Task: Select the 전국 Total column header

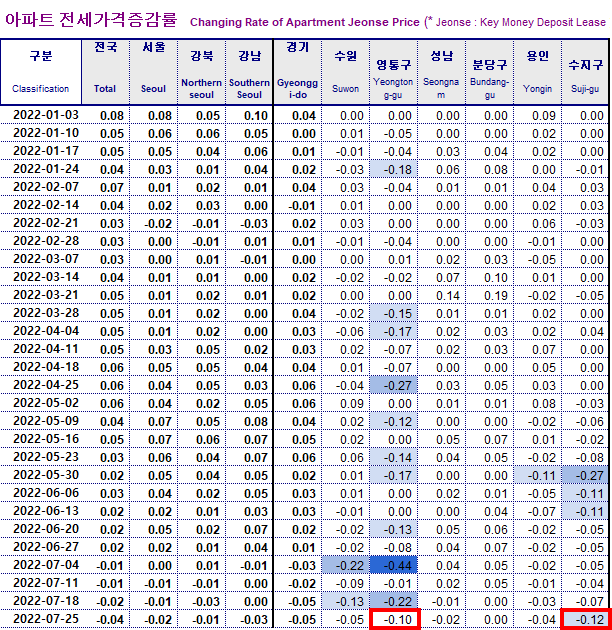Action: point(106,72)
